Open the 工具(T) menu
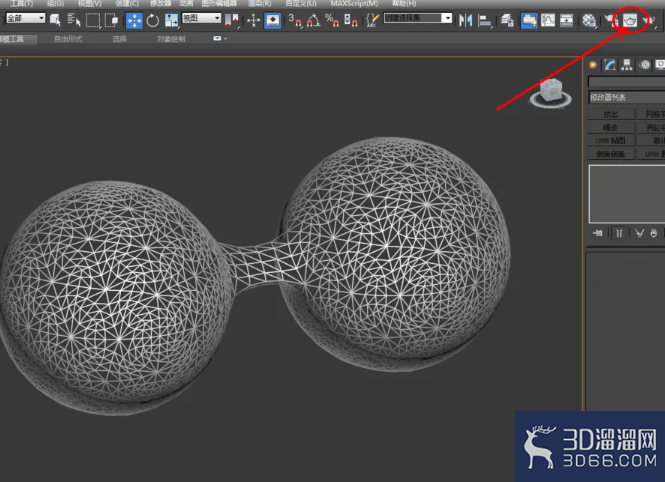Screen dimensions: 665x482 point(22,3)
